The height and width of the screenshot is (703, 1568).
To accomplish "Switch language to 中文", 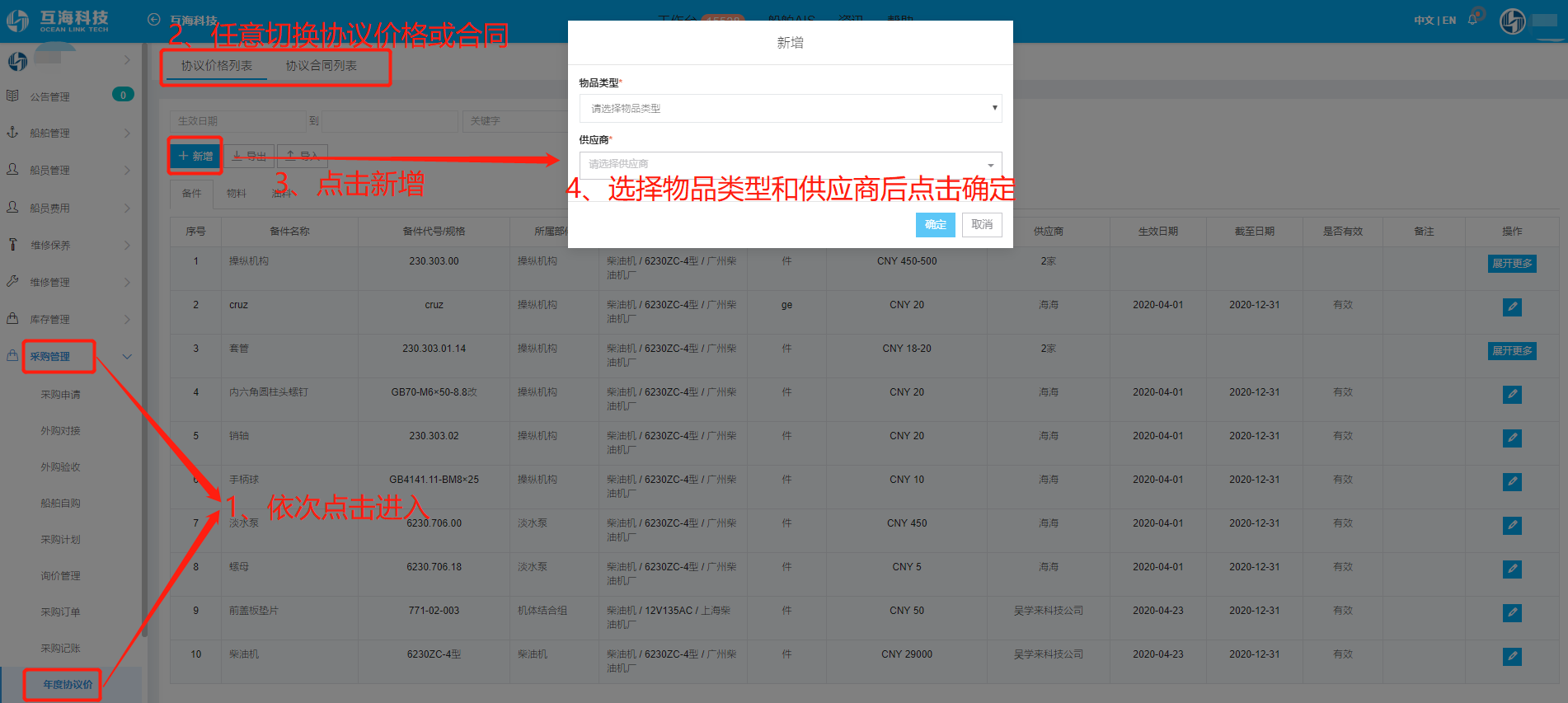I will (1424, 20).
